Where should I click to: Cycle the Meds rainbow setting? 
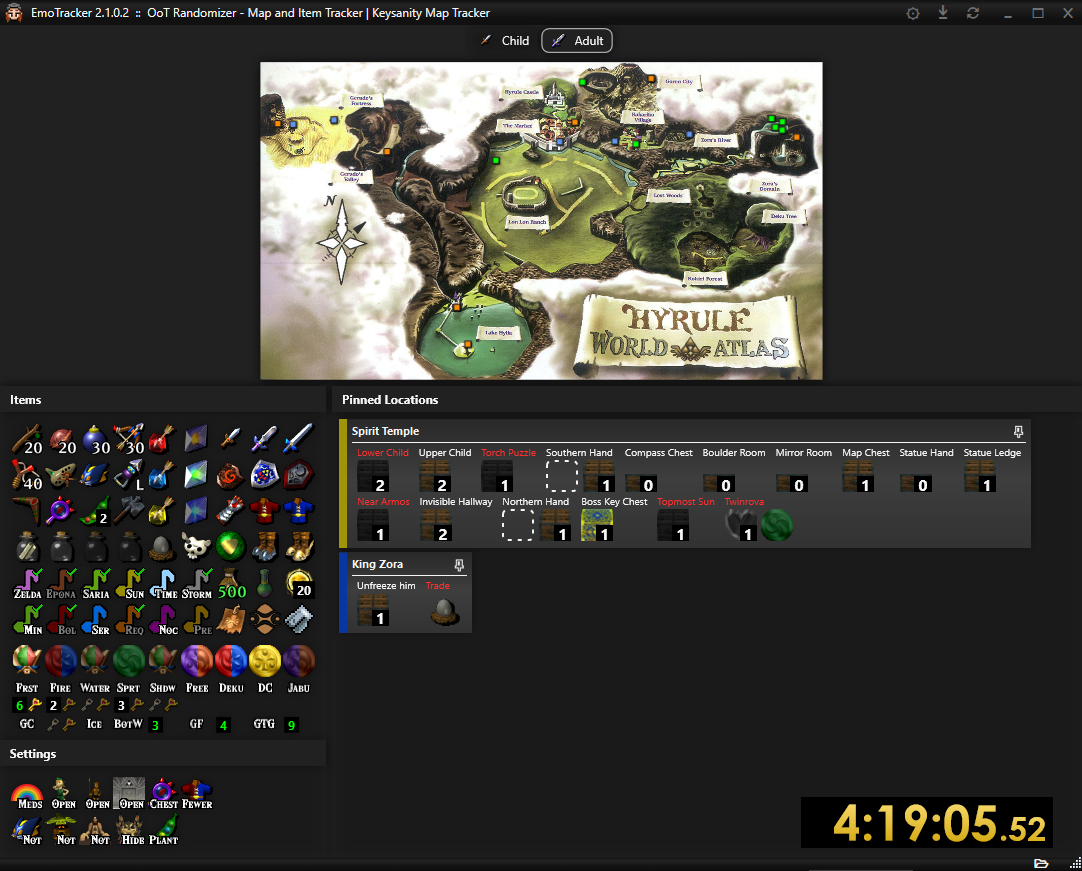point(27,795)
